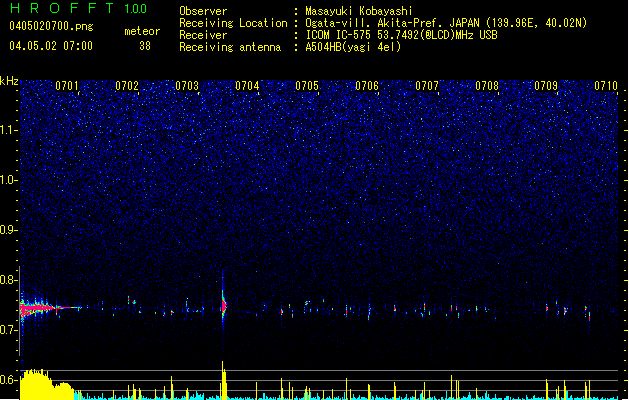Click the 0706 time marker
629x400 pixels.
click(367, 86)
